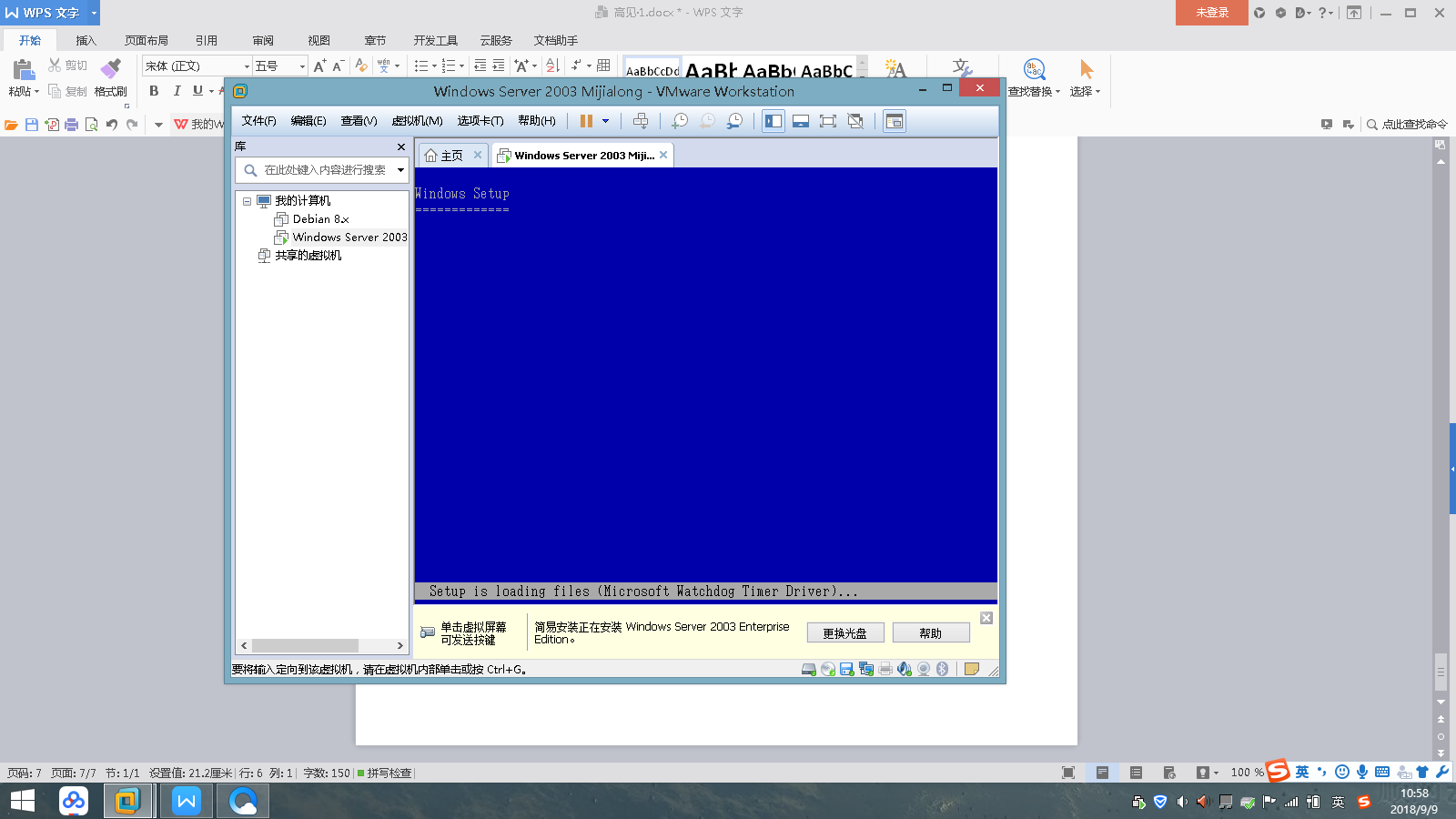Click the VM floppy drive status icon

click(x=847, y=669)
